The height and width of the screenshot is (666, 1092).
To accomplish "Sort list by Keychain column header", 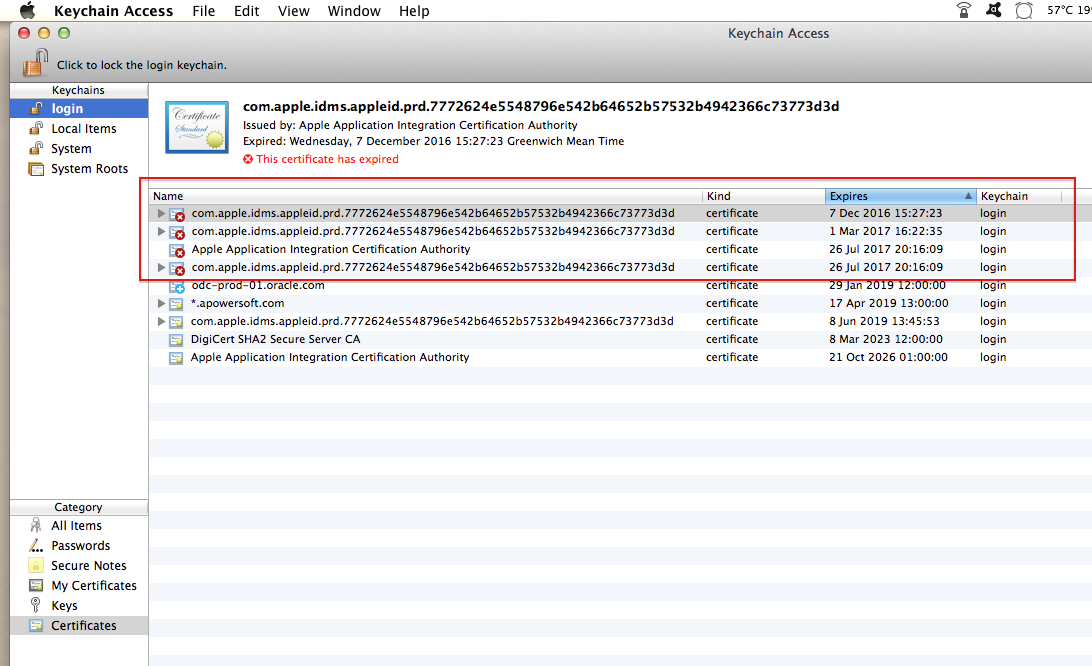I will pyautogui.click(x=1018, y=196).
